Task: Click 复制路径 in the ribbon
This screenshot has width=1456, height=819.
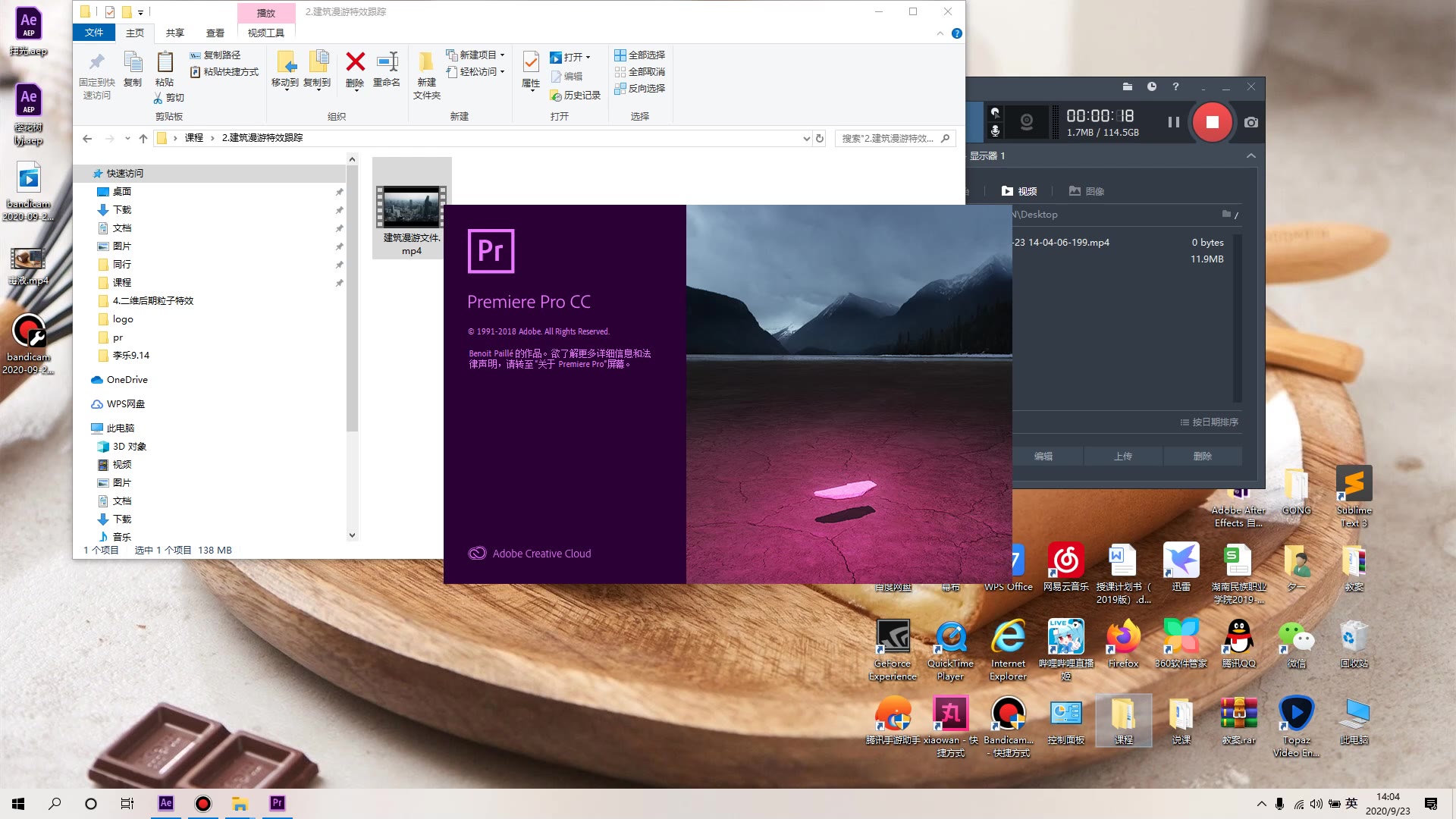Action: point(215,55)
